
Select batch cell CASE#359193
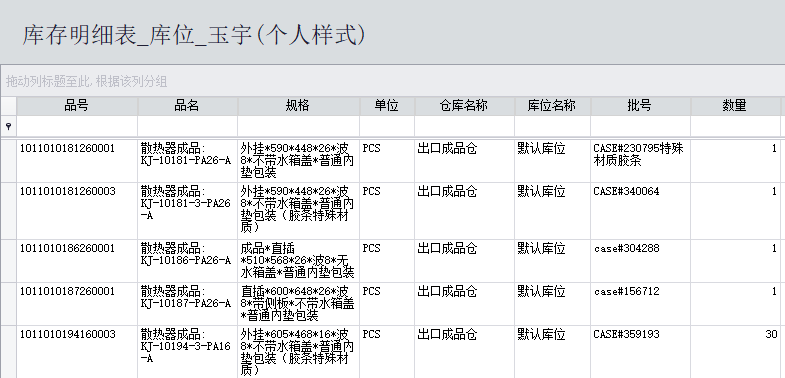pos(640,352)
